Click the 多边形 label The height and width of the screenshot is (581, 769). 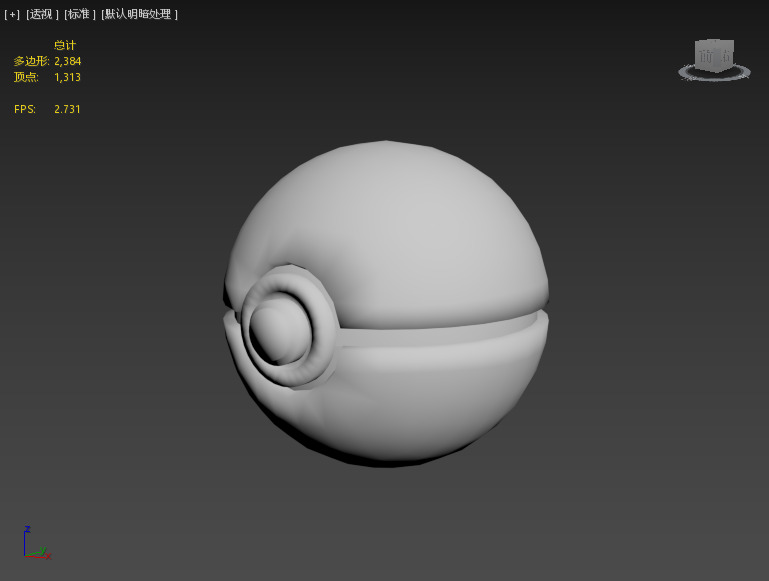click(31, 61)
